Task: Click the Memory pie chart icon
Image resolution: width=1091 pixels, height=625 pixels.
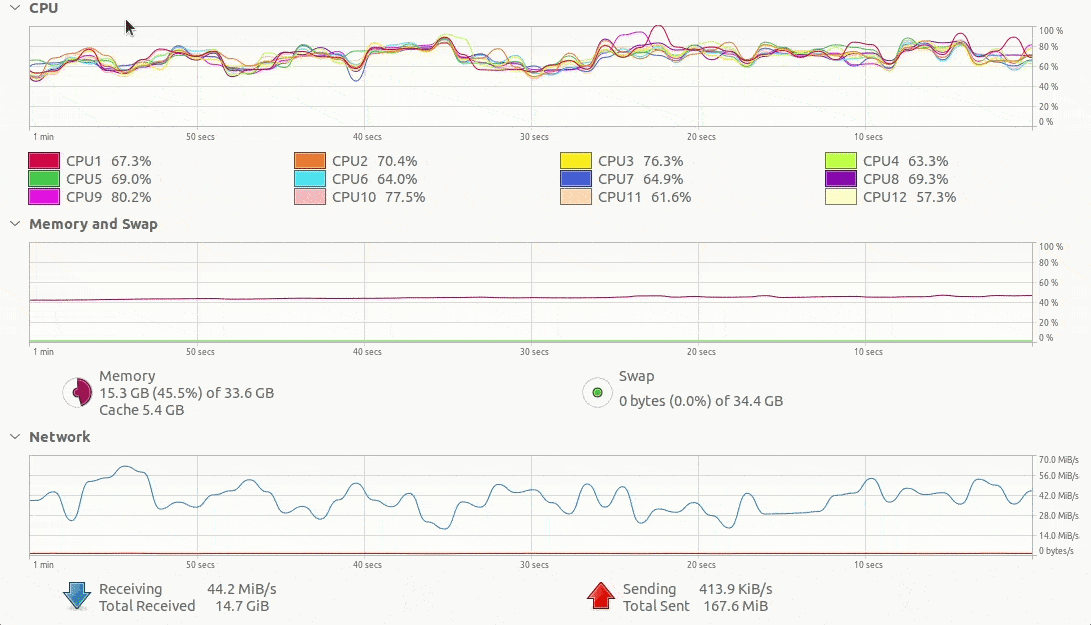Action: pyautogui.click(x=77, y=393)
